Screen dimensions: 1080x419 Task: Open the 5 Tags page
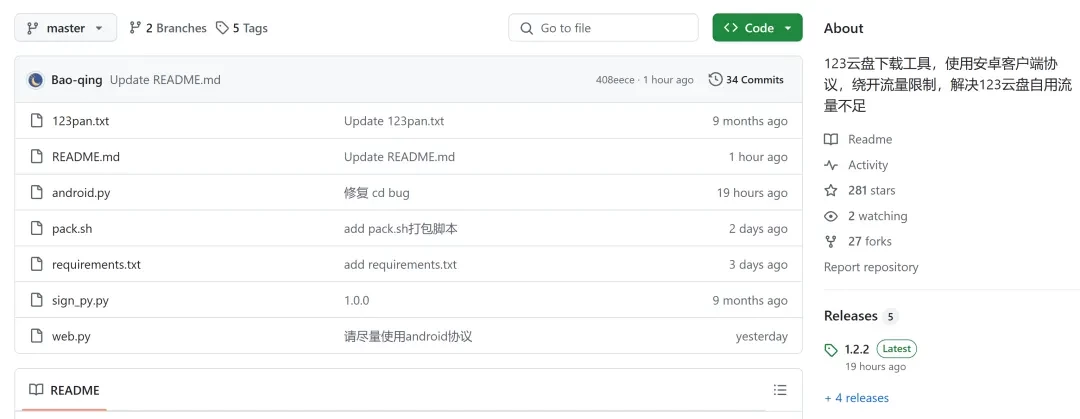242,28
